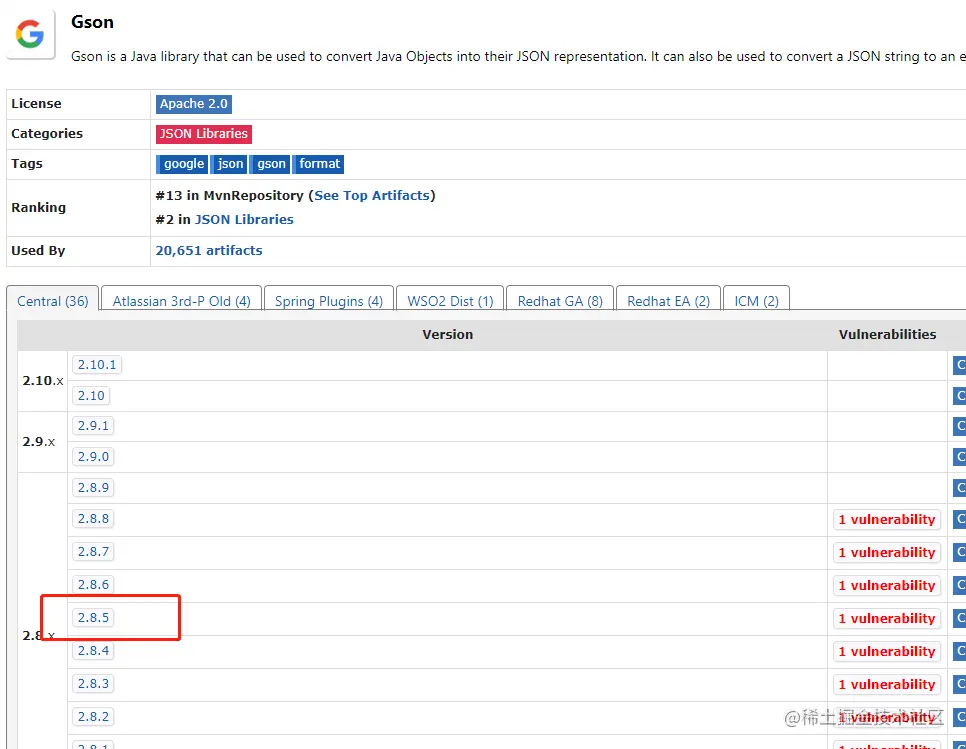Switch to the Central (36) tab
Image resolution: width=966 pixels, height=749 pixels.
52,301
